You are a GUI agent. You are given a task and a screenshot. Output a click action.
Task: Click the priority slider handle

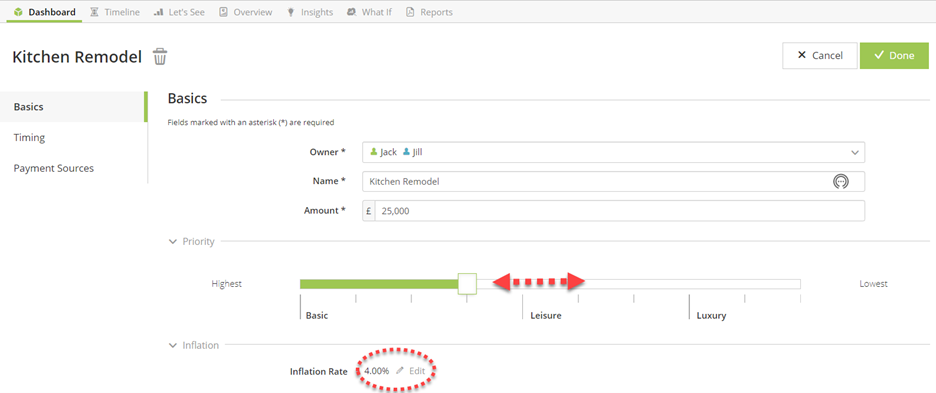click(x=467, y=284)
